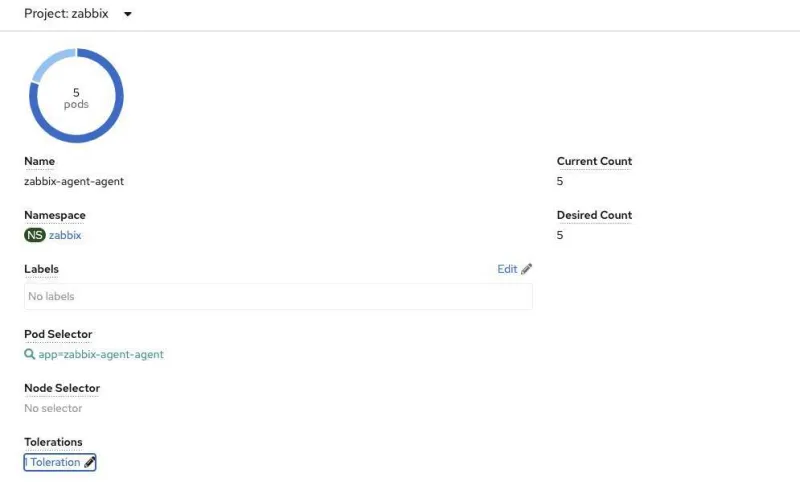Click the Node Selector field label

coord(62,388)
